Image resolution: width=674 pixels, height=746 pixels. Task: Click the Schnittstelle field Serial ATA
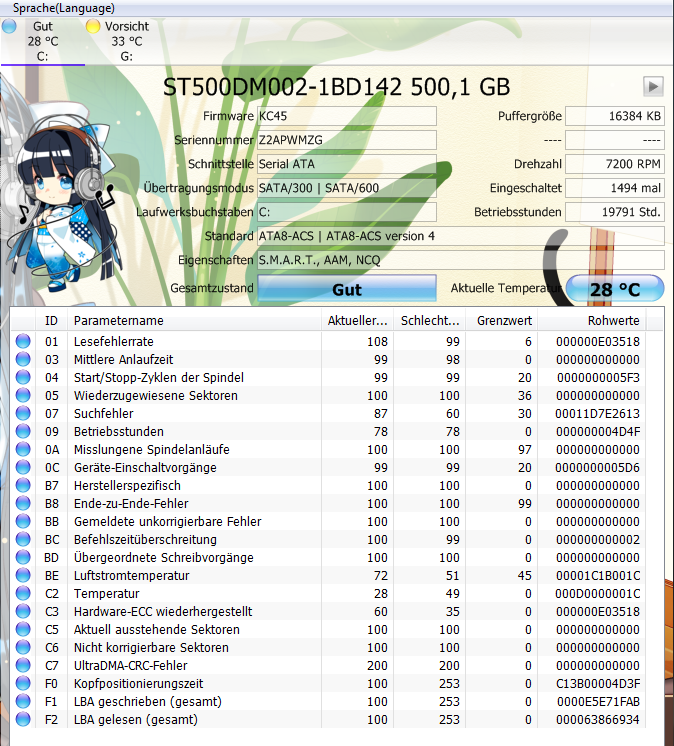click(347, 164)
